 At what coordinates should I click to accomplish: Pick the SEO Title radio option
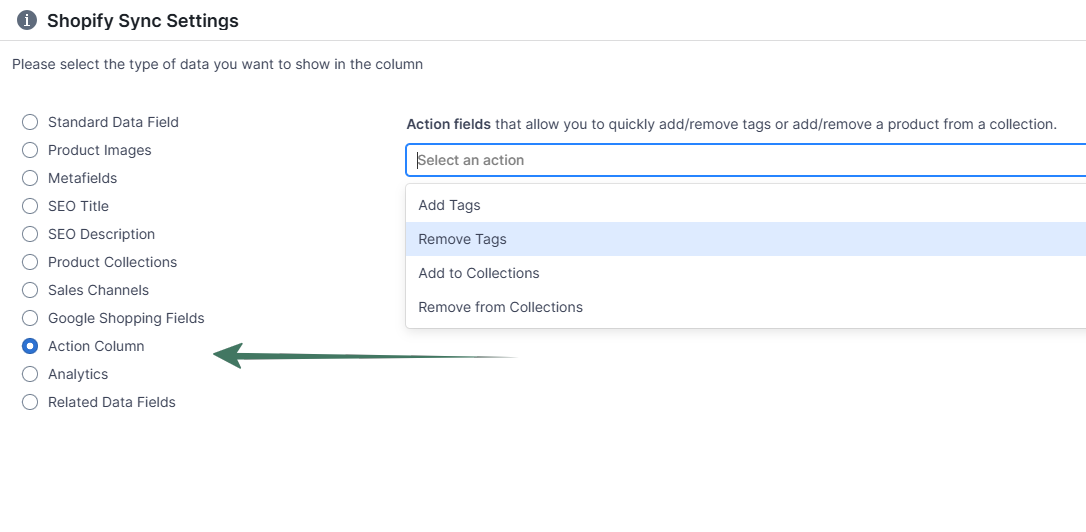30,206
